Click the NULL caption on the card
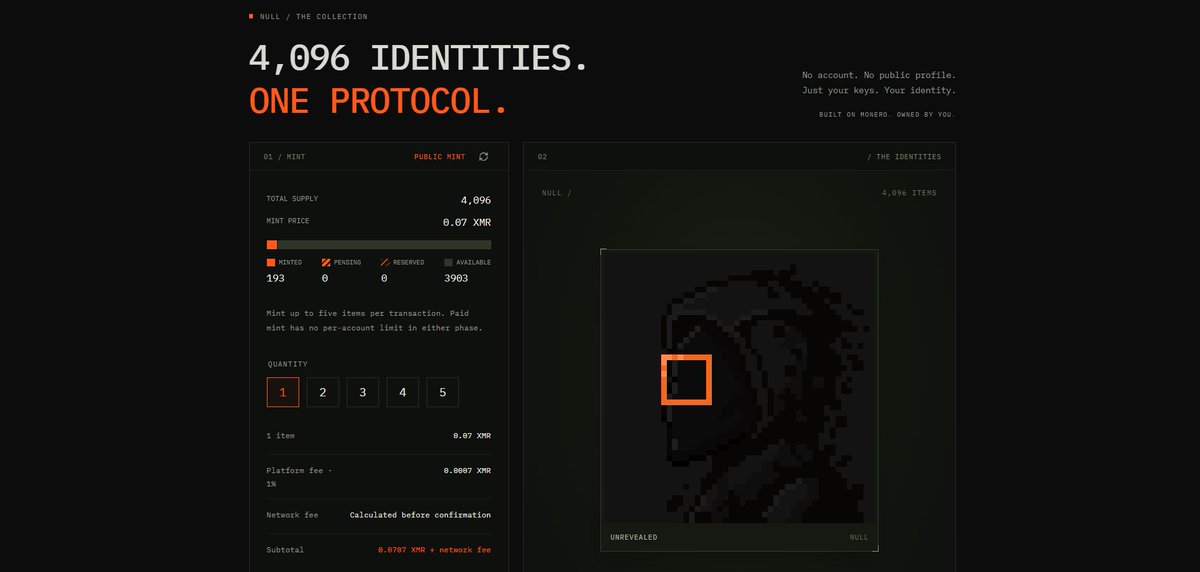The height and width of the screenshot is (572, 1200). tap(859, 537)
